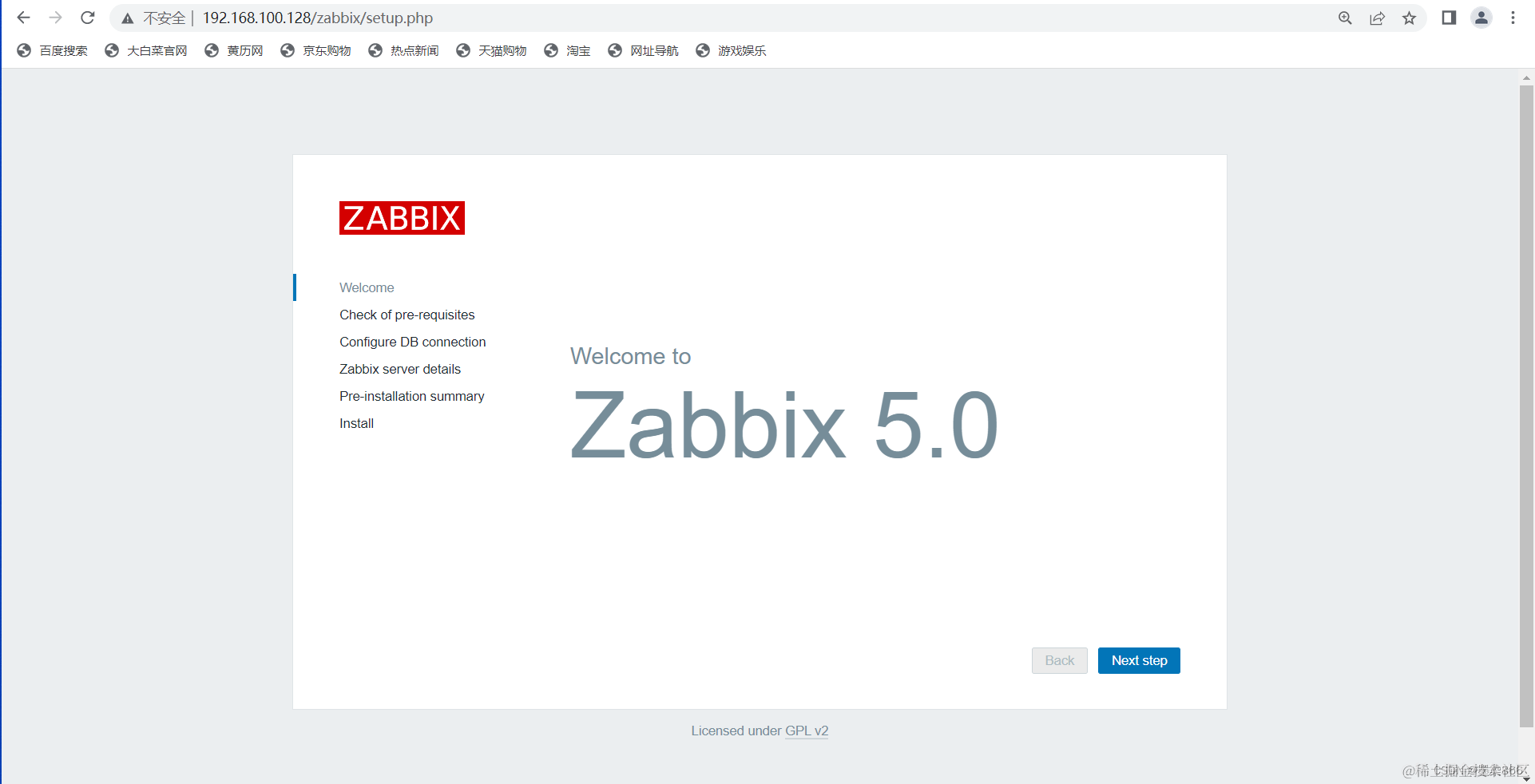
Task: Open the 大白菜官网 bookmark
Action: (x=146, y=50)
